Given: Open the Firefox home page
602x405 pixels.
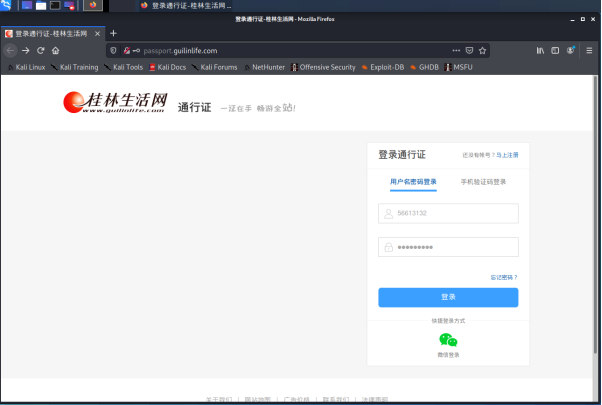Looking at the screenshot, I should tap(56, 50).
